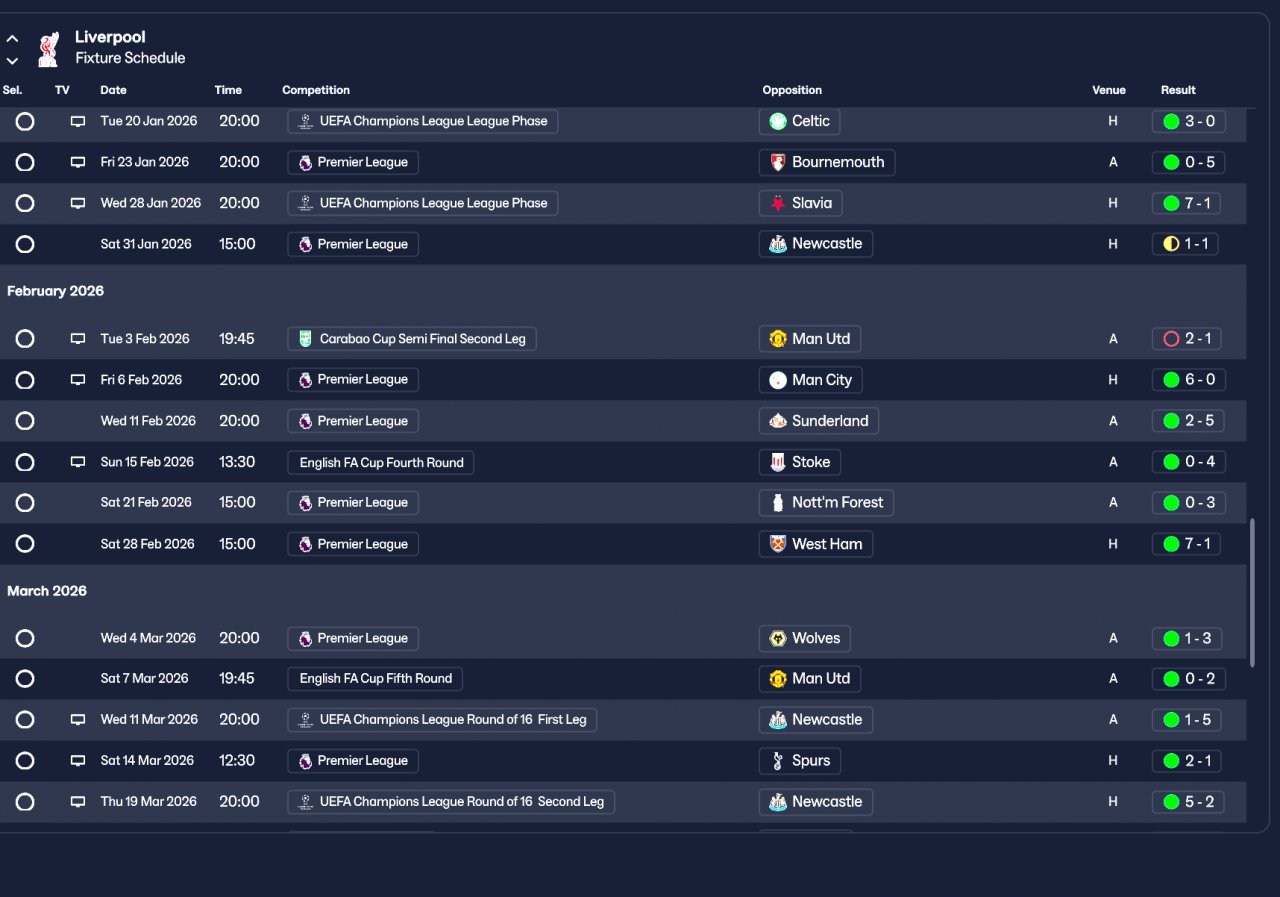Viewport: 1280px width, 897px height.
Task: Sort fixtures by the Date column header
Action: coord(113,90)
